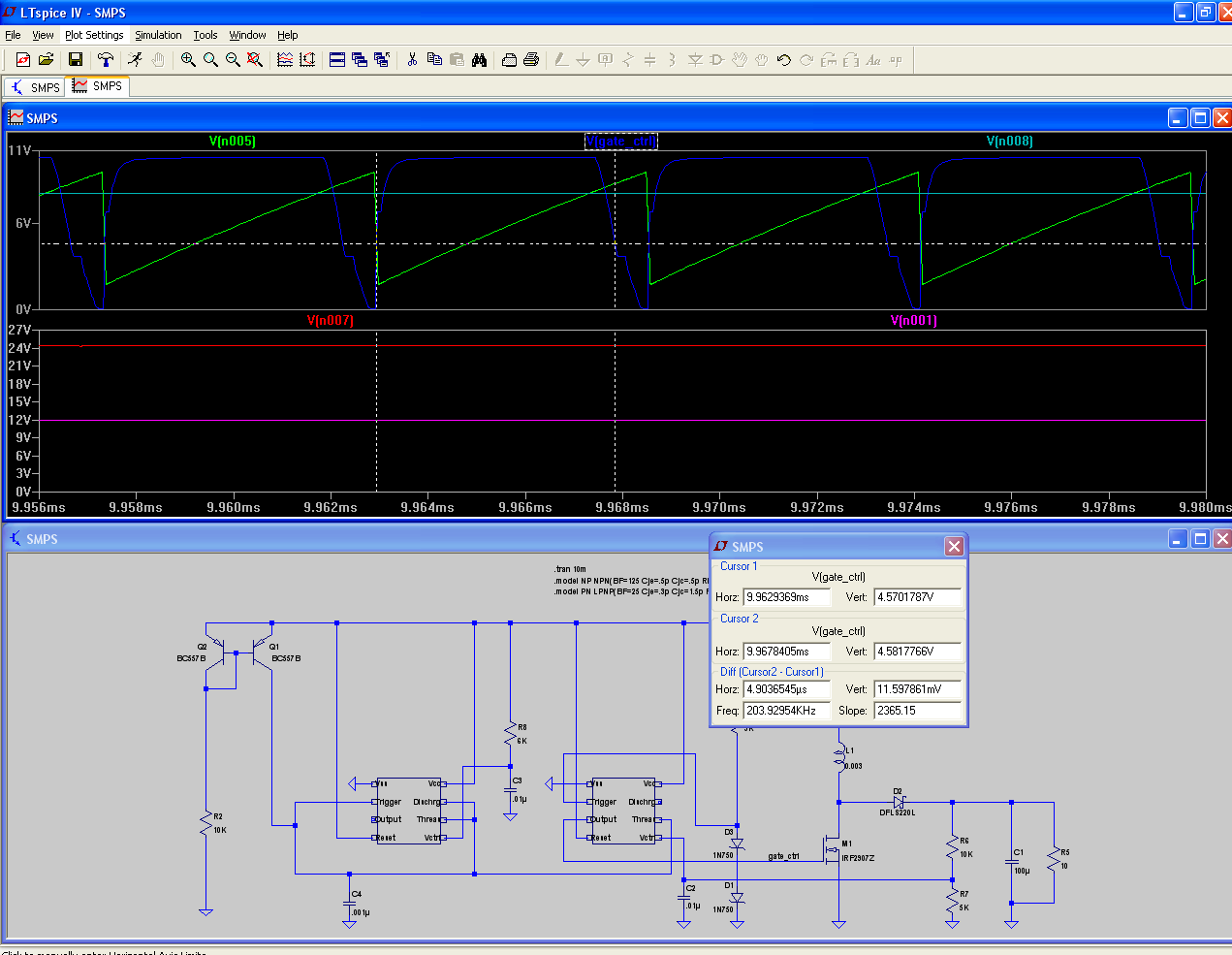This screenshot has height=955, width=1232.
Task: Select the Capacitor tool
Action: [650, 60]
